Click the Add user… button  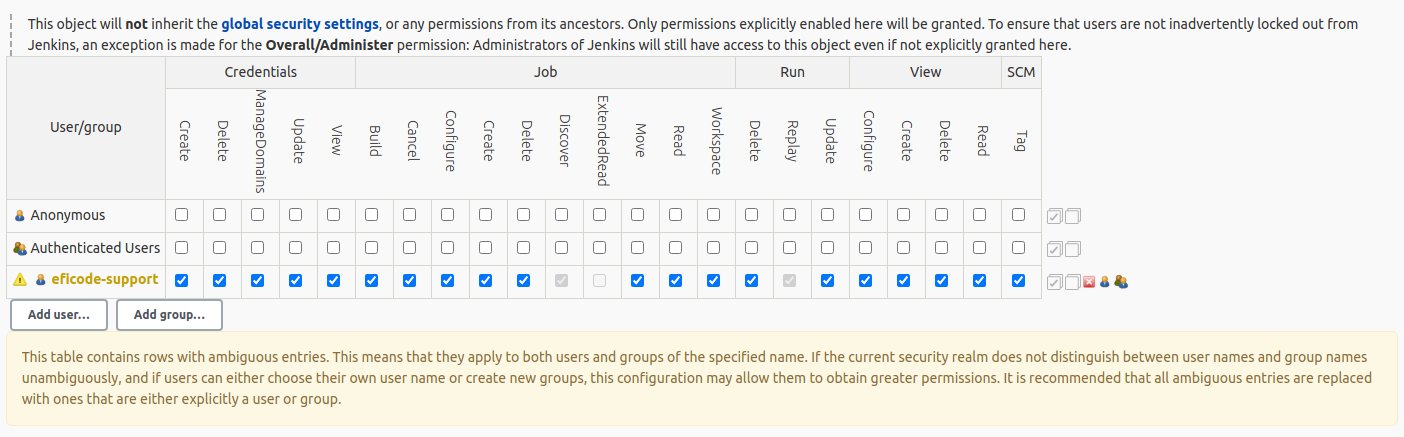coord(59,314)
